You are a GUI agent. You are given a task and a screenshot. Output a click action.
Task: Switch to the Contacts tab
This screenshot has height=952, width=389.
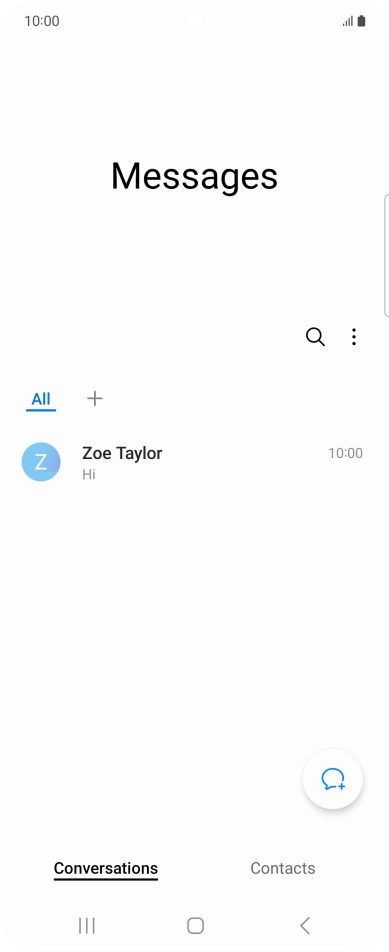283,868
